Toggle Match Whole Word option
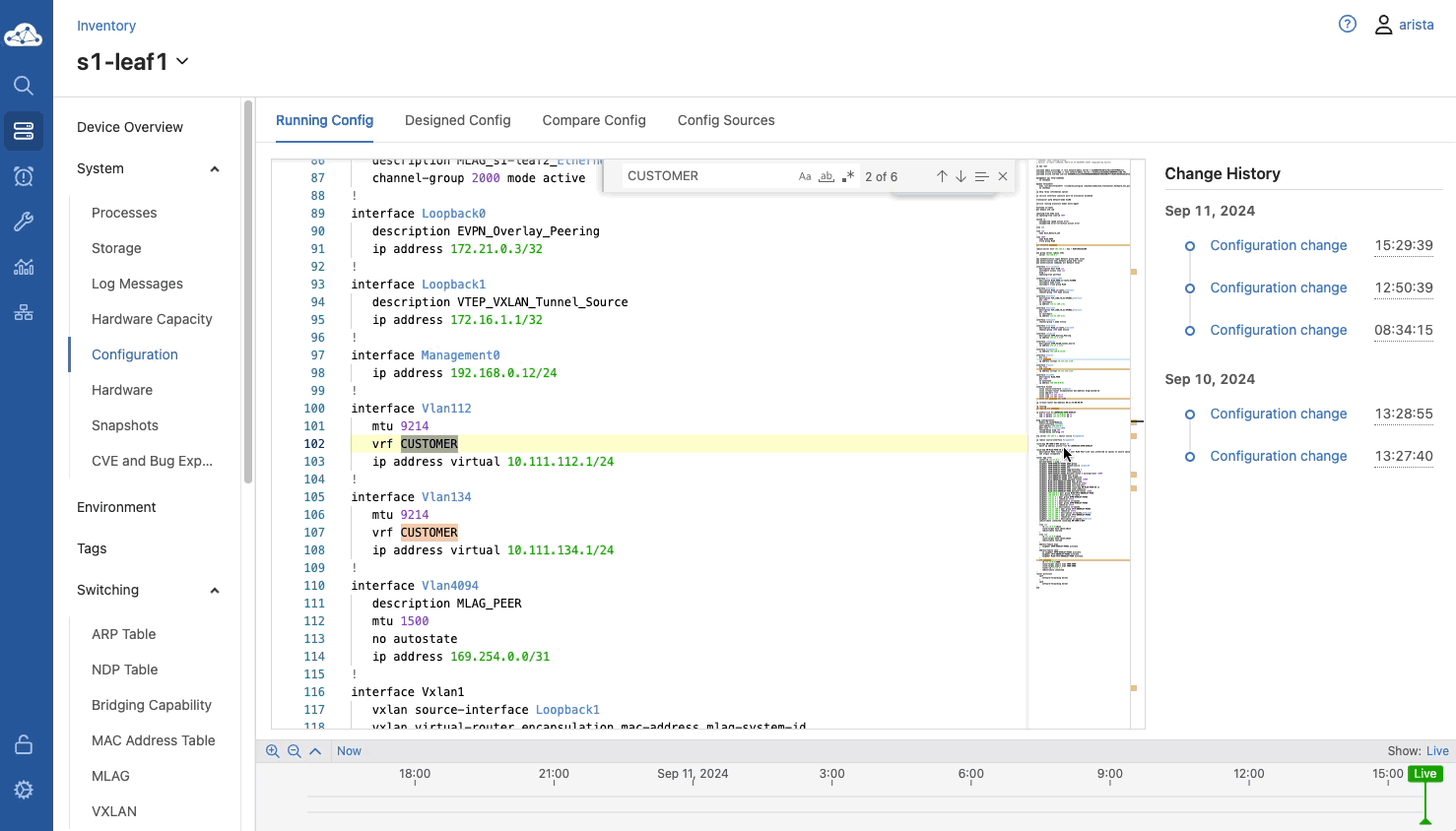The height and width of the screenshot is (831, 1456). 827,176
